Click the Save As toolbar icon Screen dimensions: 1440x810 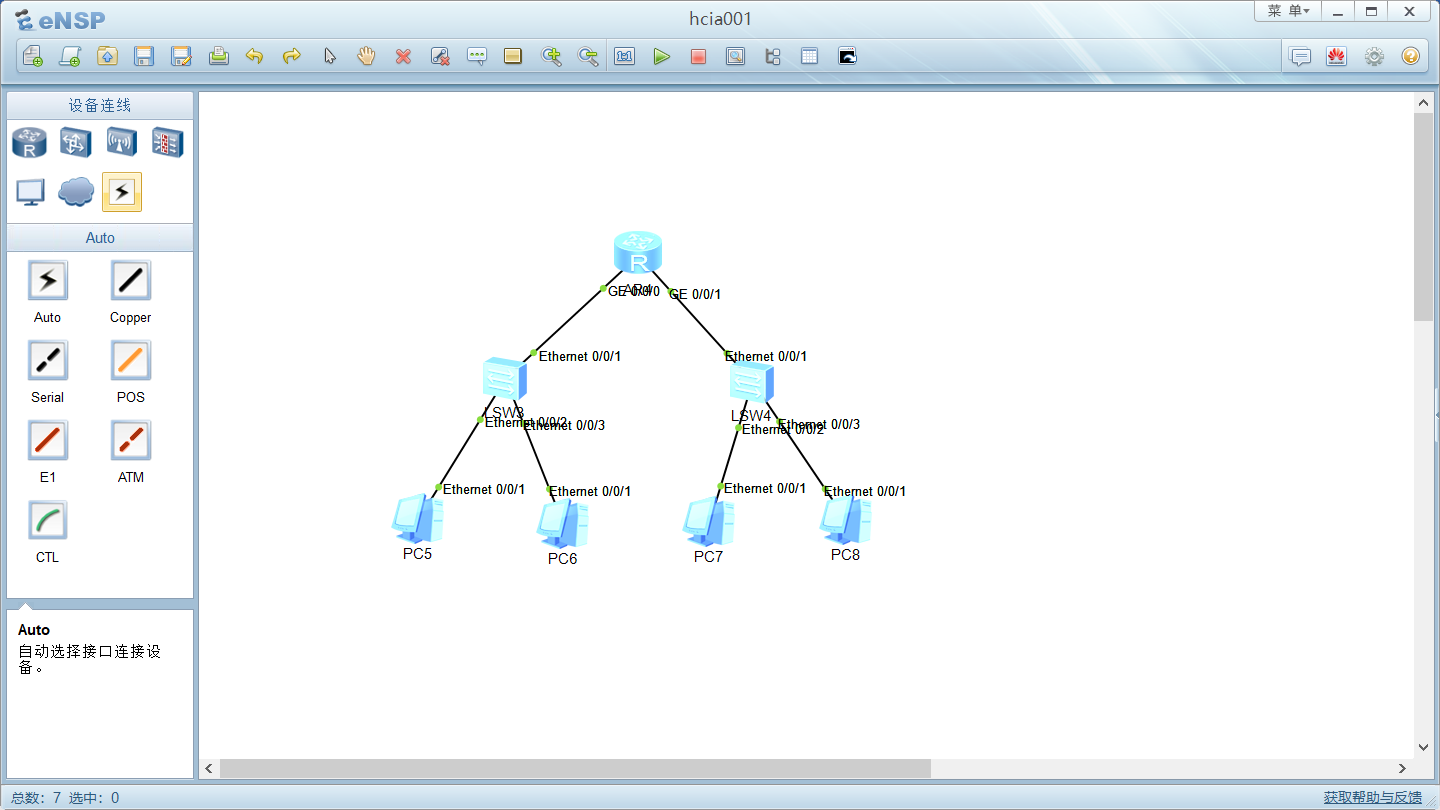[181, 57]
